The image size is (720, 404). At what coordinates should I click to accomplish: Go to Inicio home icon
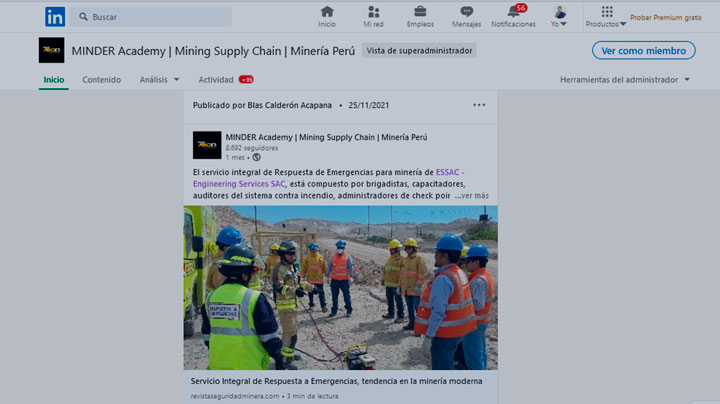[x=327, y=12]
